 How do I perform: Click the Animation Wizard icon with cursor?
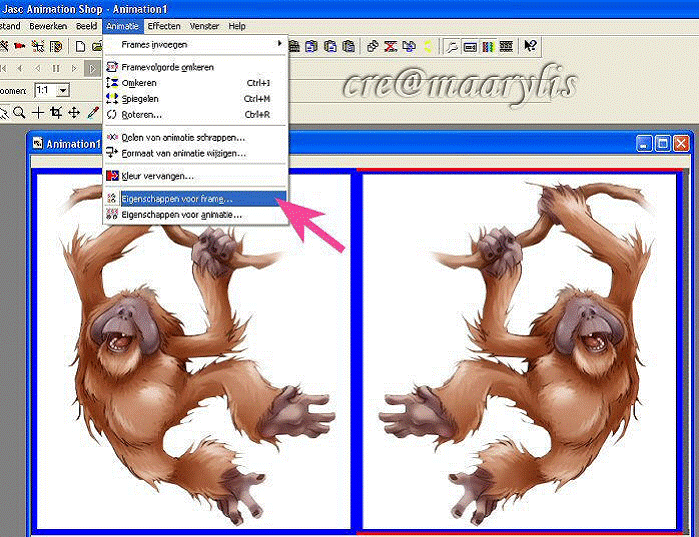pyautogui.click(x=38, y=46)
